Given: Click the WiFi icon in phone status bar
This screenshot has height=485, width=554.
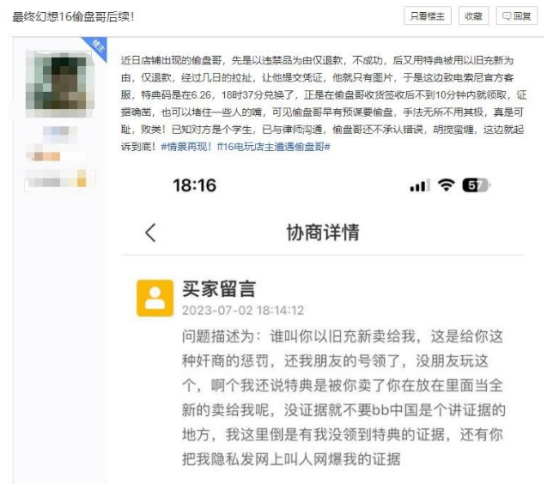Looking at the screenshot, I should pos(446,185).
